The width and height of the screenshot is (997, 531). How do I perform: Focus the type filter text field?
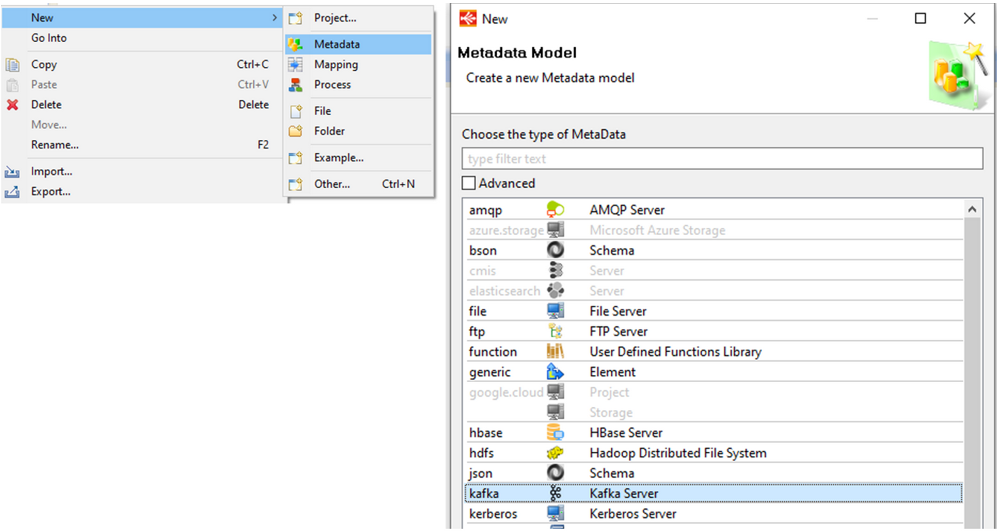pos(722,158)
